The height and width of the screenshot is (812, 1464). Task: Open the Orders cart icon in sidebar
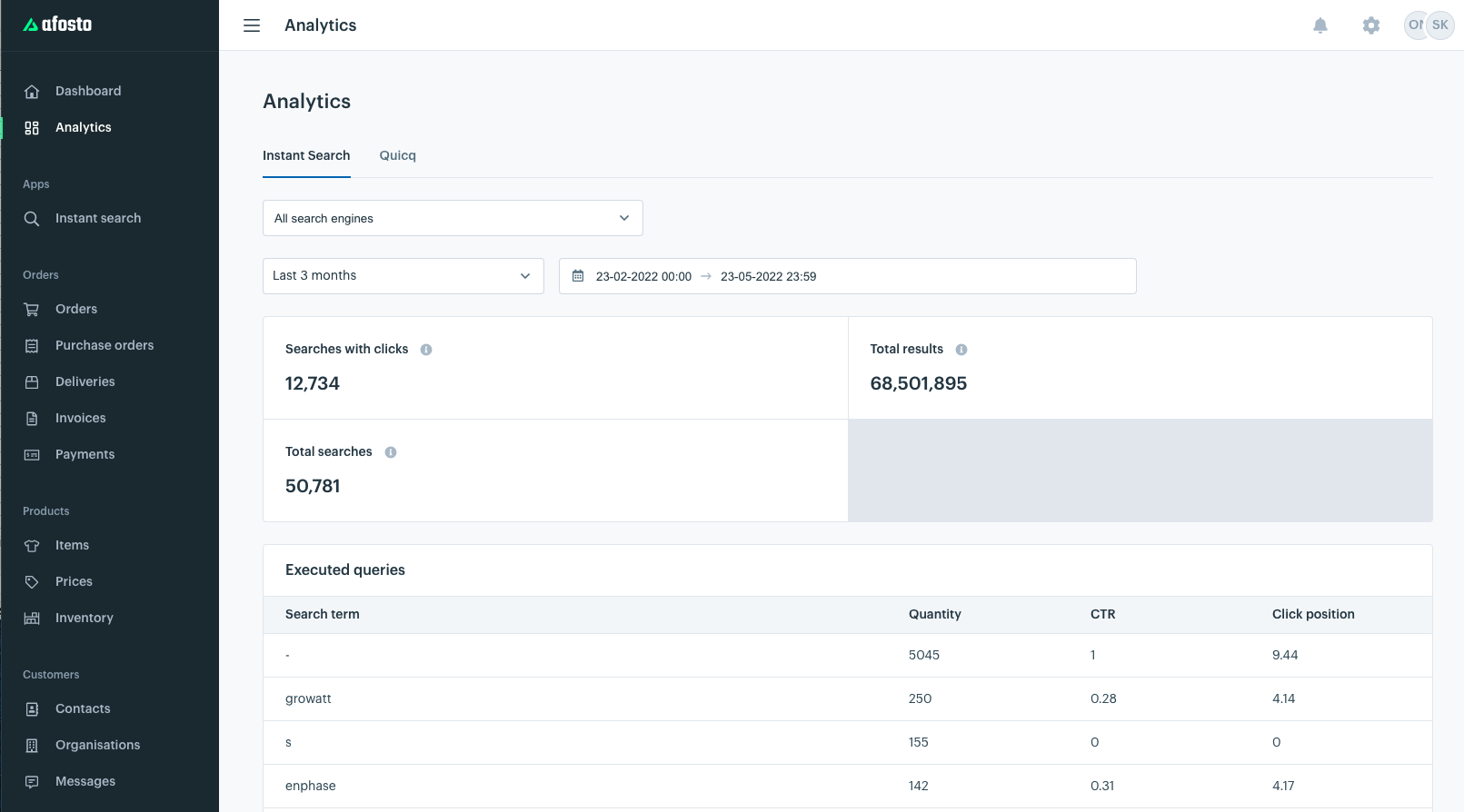pos(32,310)
